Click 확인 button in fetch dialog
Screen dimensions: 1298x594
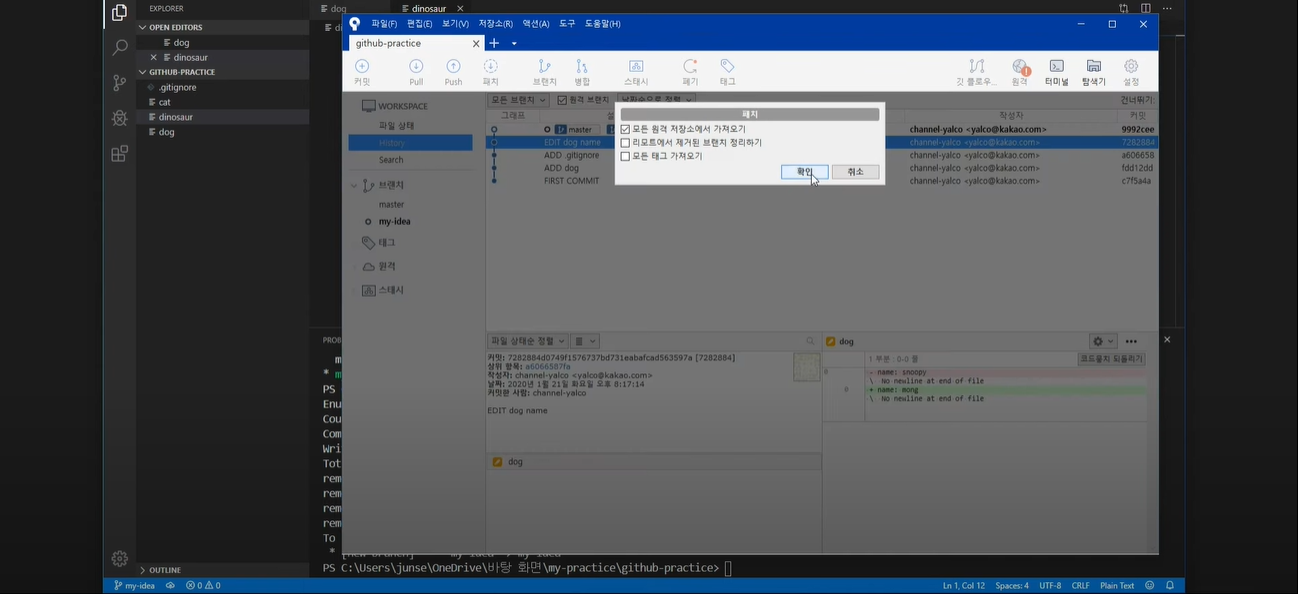point(804,172)
